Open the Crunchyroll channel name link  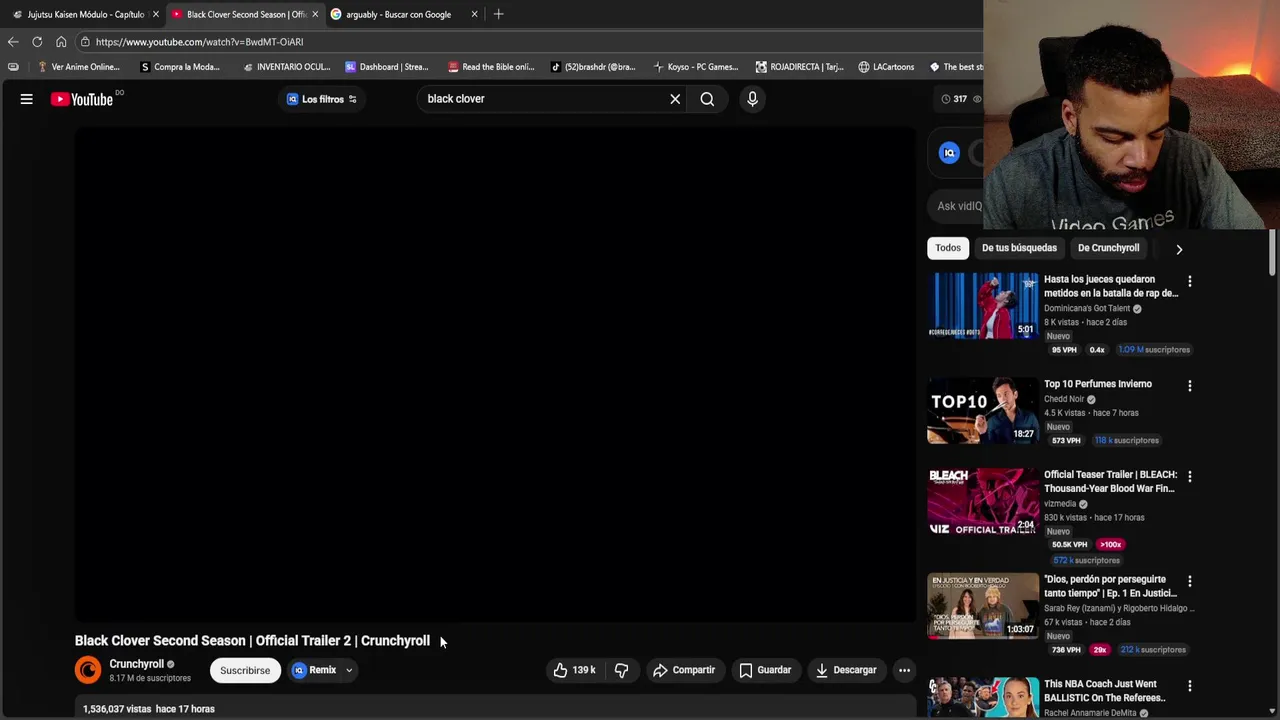136,664
